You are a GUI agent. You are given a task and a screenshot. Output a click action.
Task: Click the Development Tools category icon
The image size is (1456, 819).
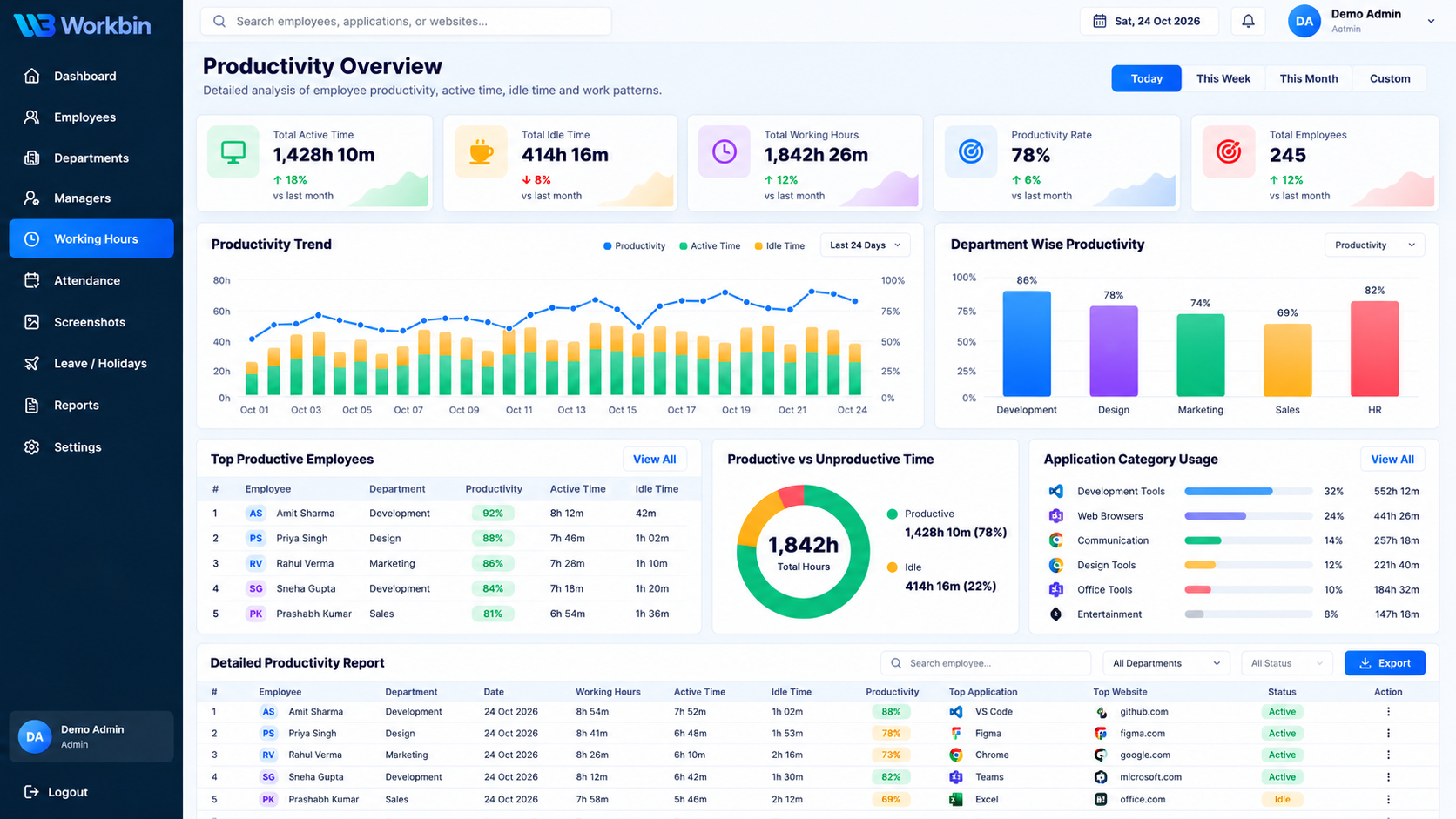[x=1056, y=491]
